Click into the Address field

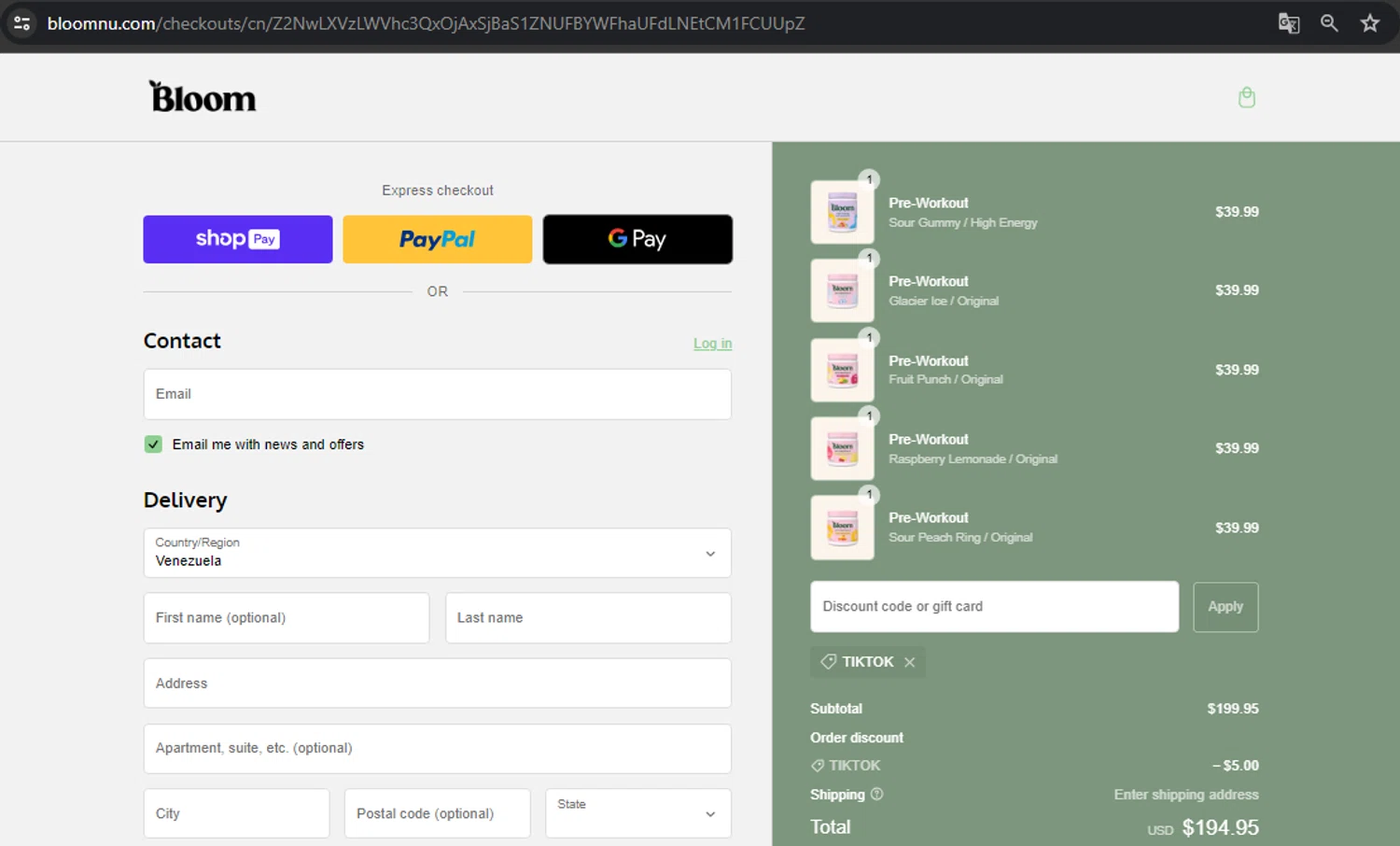point(437,684)
